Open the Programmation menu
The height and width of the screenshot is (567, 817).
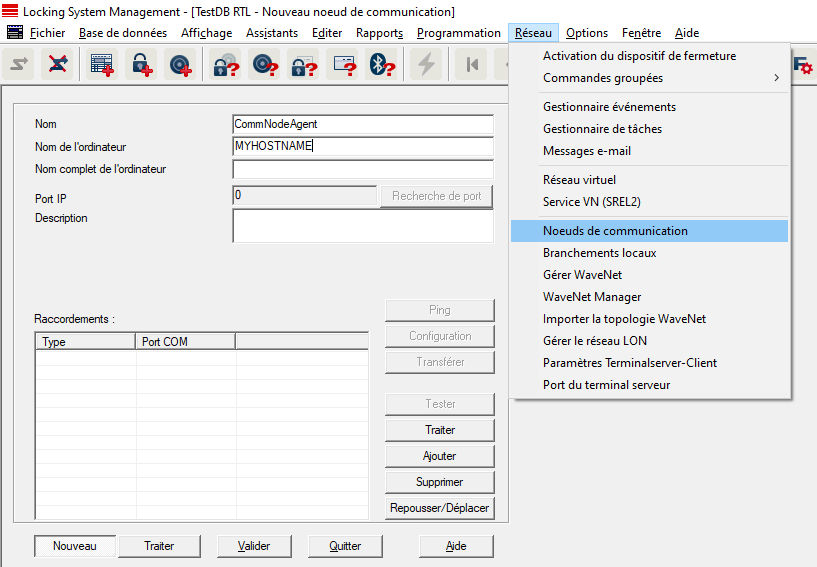click(x=458, y=33)
